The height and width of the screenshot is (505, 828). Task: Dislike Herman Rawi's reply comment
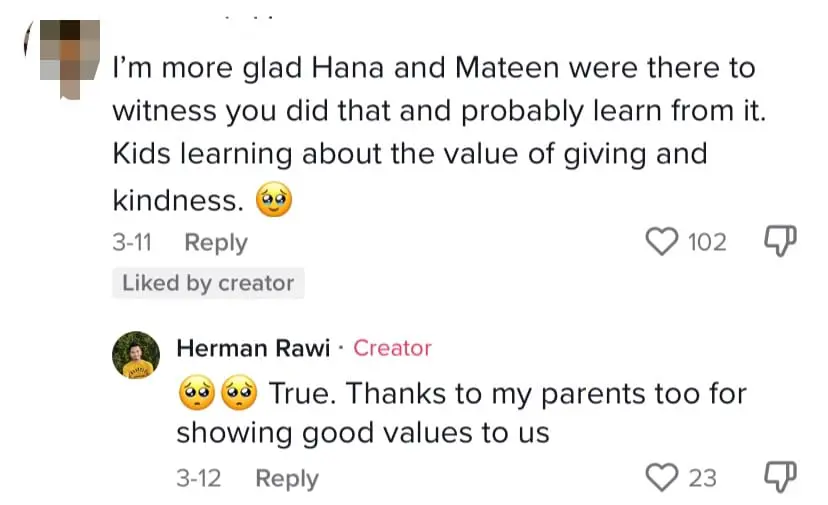coord(779,478)
